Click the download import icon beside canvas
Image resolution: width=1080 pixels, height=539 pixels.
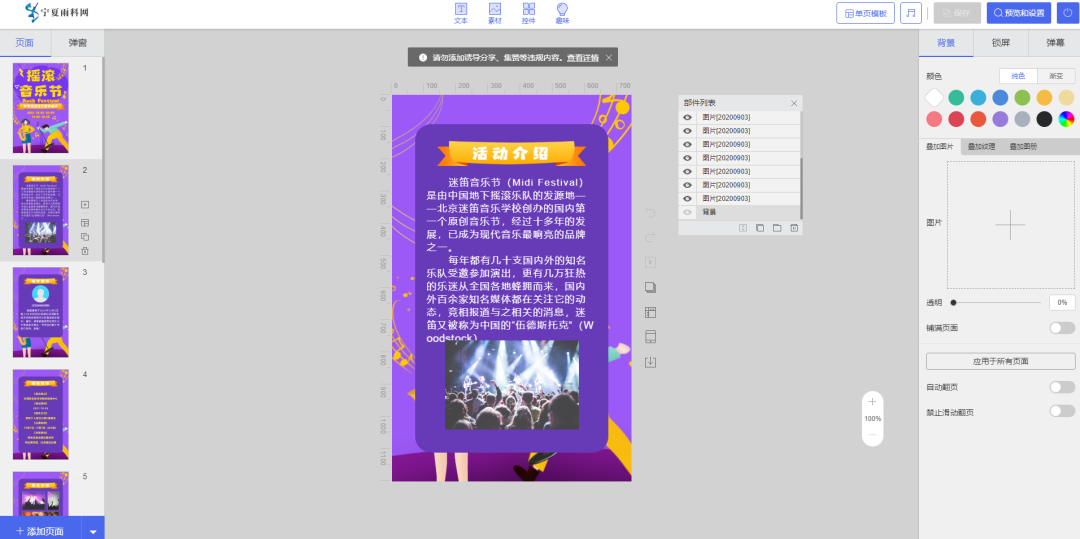[650, 361]
